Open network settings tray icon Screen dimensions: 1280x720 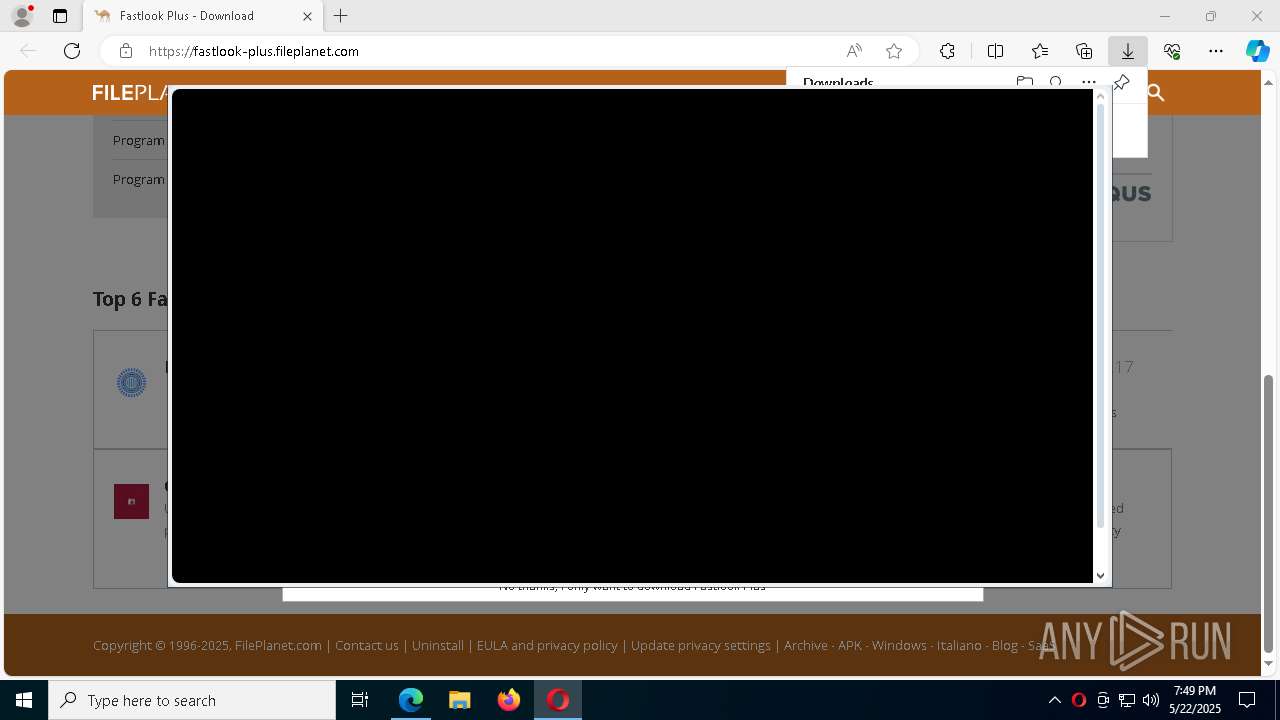(x=1127, y=700)
